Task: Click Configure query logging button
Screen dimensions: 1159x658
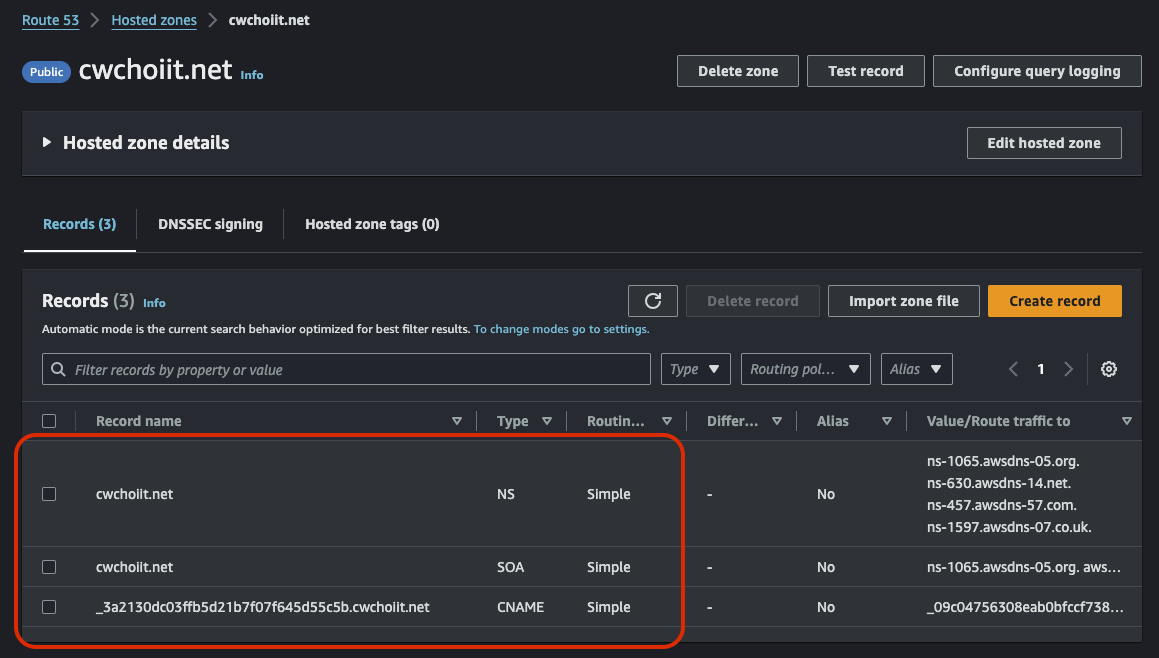Action: (x=1037, y=71)
